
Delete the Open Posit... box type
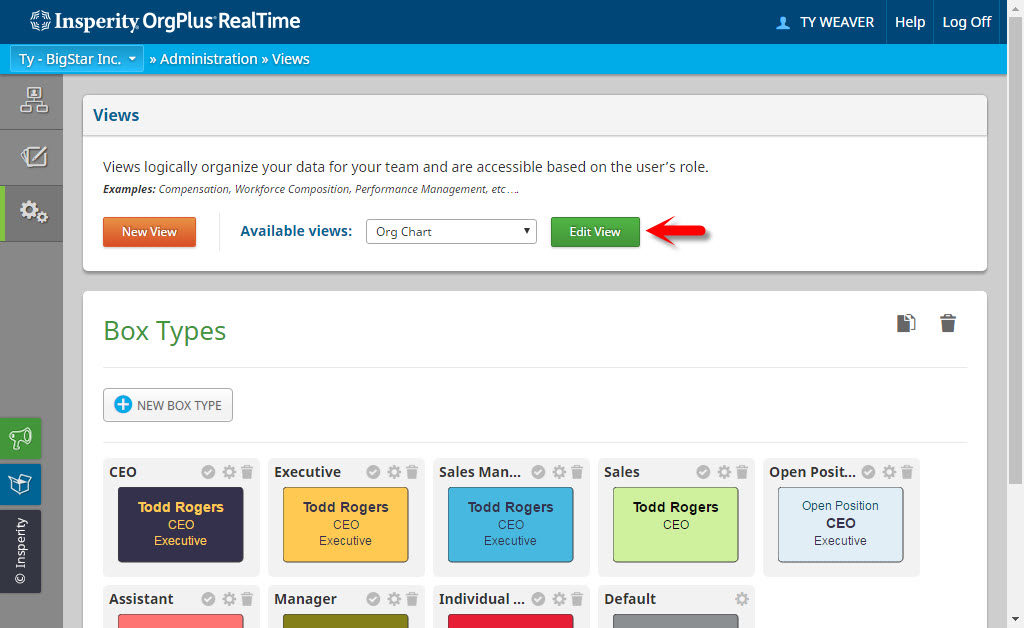(907, 472)
